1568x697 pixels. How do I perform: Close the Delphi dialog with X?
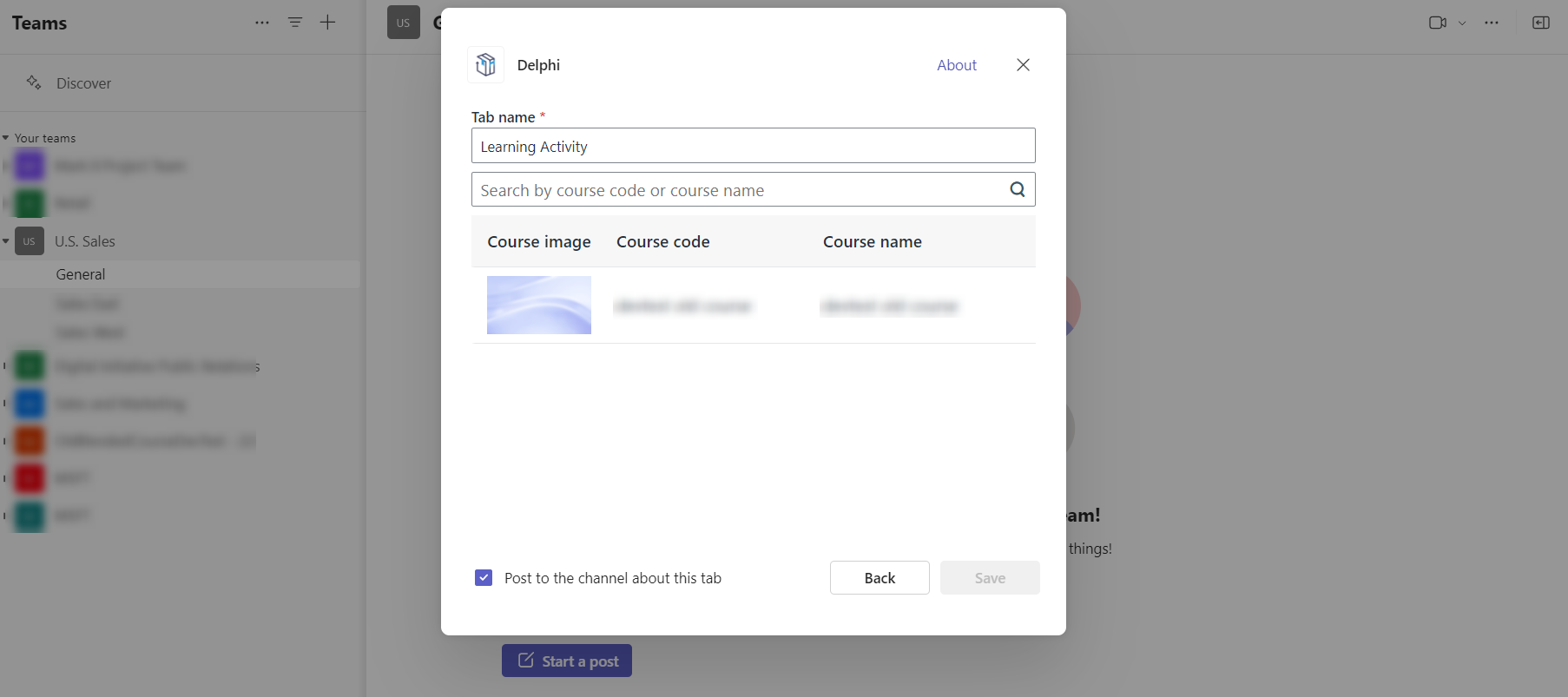[1023, 65]
